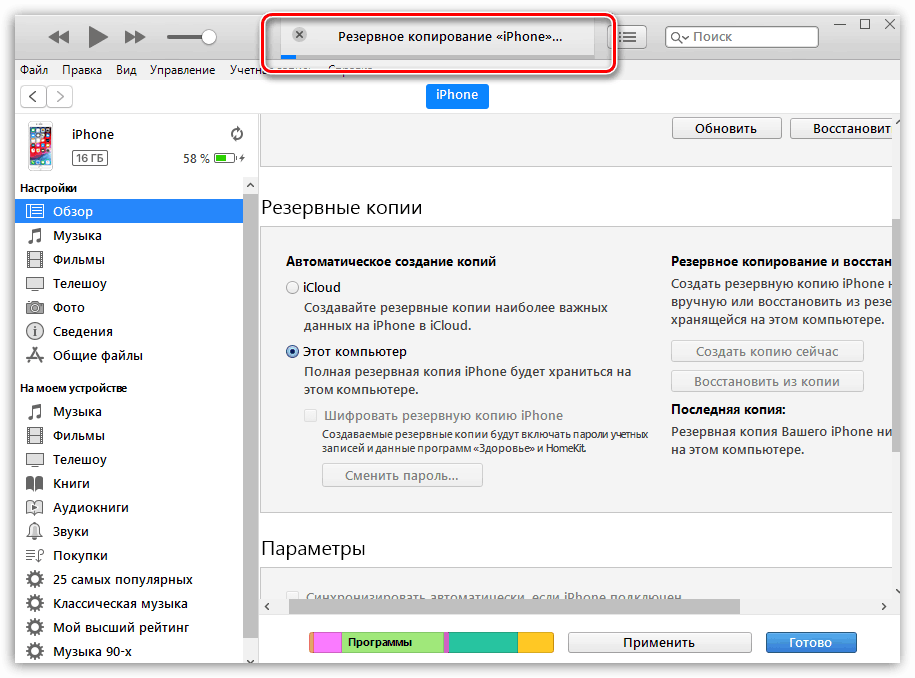This screenshot has height=678, width=915.
Task: Go back with the left arrow
Action: [33, 96]
